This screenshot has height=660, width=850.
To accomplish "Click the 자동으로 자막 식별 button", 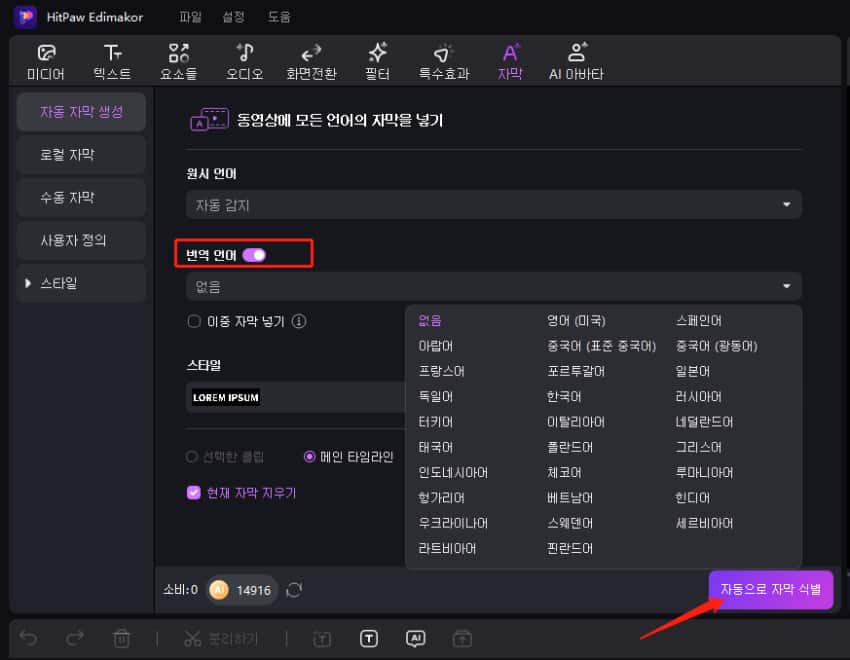I will pyautogui.click(x=770, y=590).
